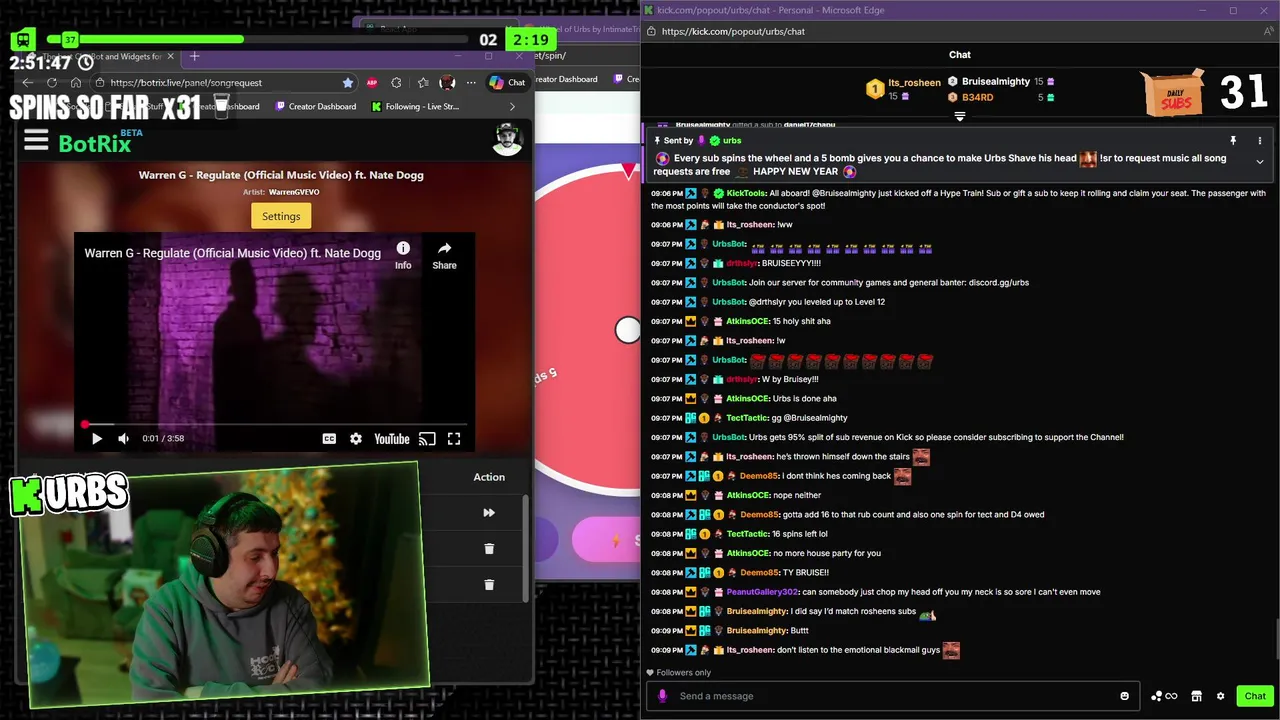Image resolution: width=1280 pixels, height=720 pixels.
Task: Send message with green Chat button
Action: [x=1255, y=696]
